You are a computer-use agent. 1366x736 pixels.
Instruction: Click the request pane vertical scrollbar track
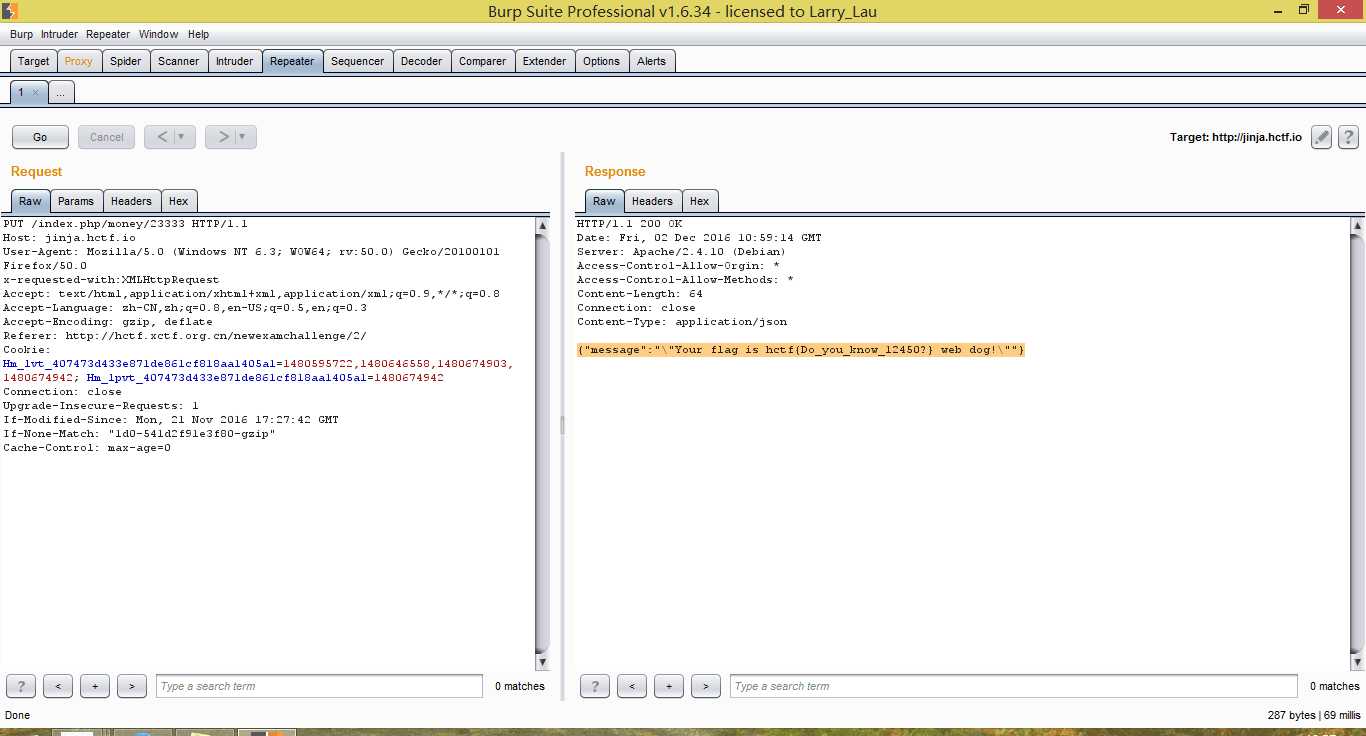pos(543,443)
